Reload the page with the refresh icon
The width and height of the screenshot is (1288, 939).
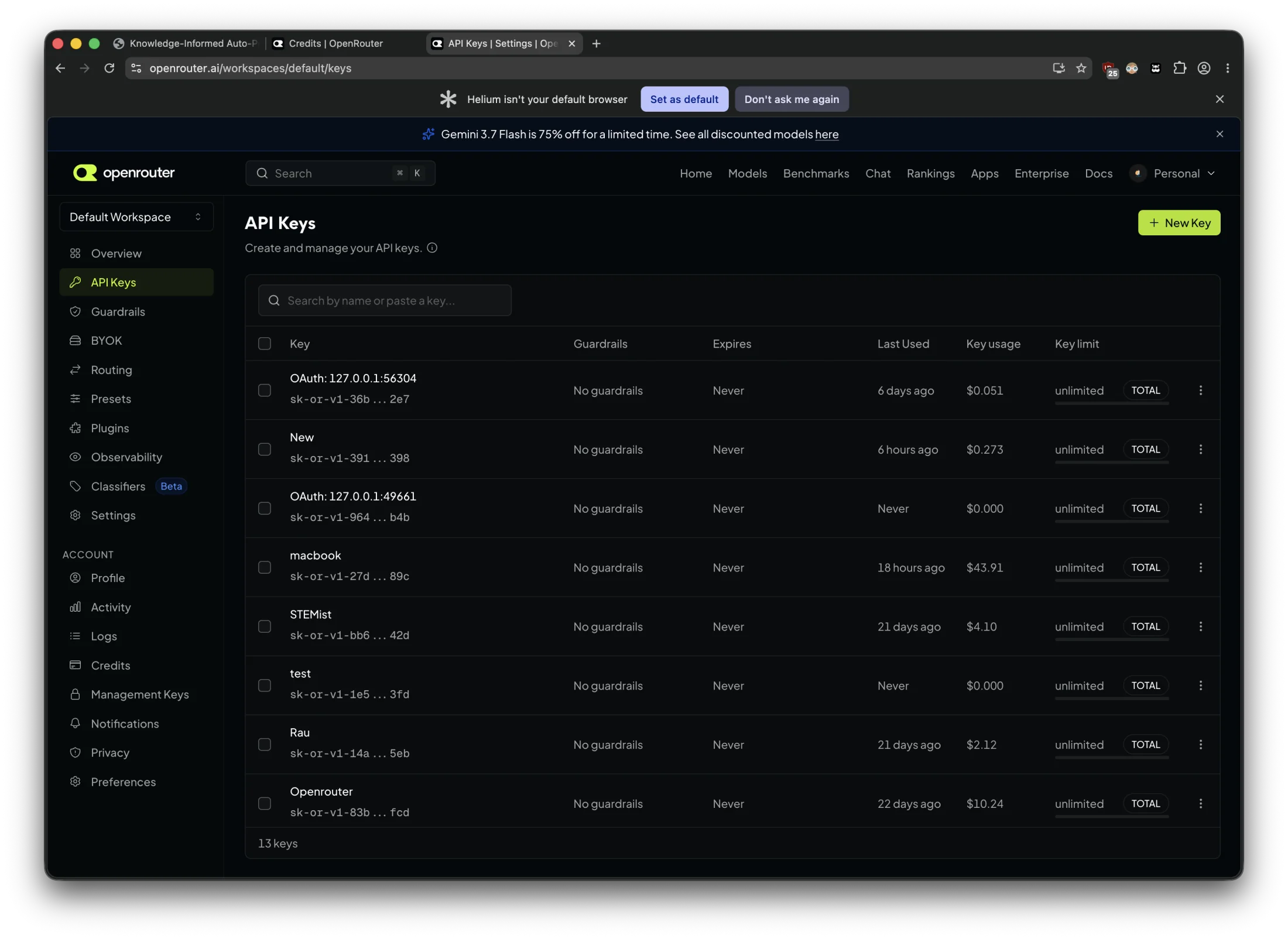click(109, 68)
